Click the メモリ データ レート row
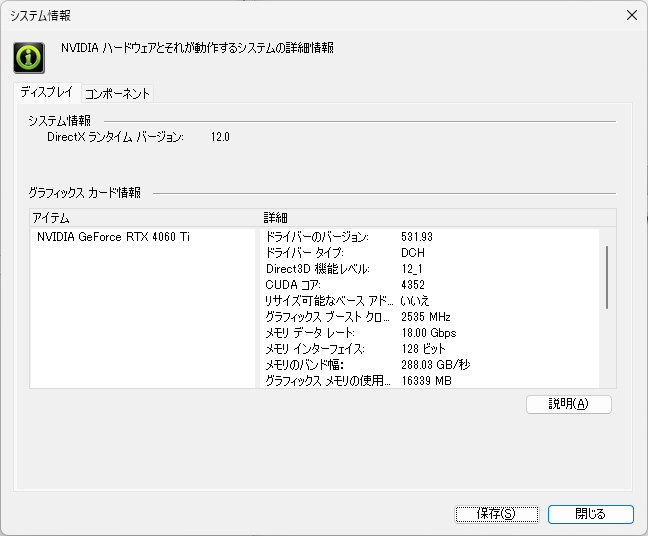This screenshot has width=648, height=536. pyautogui.click(x=430, y=333)
